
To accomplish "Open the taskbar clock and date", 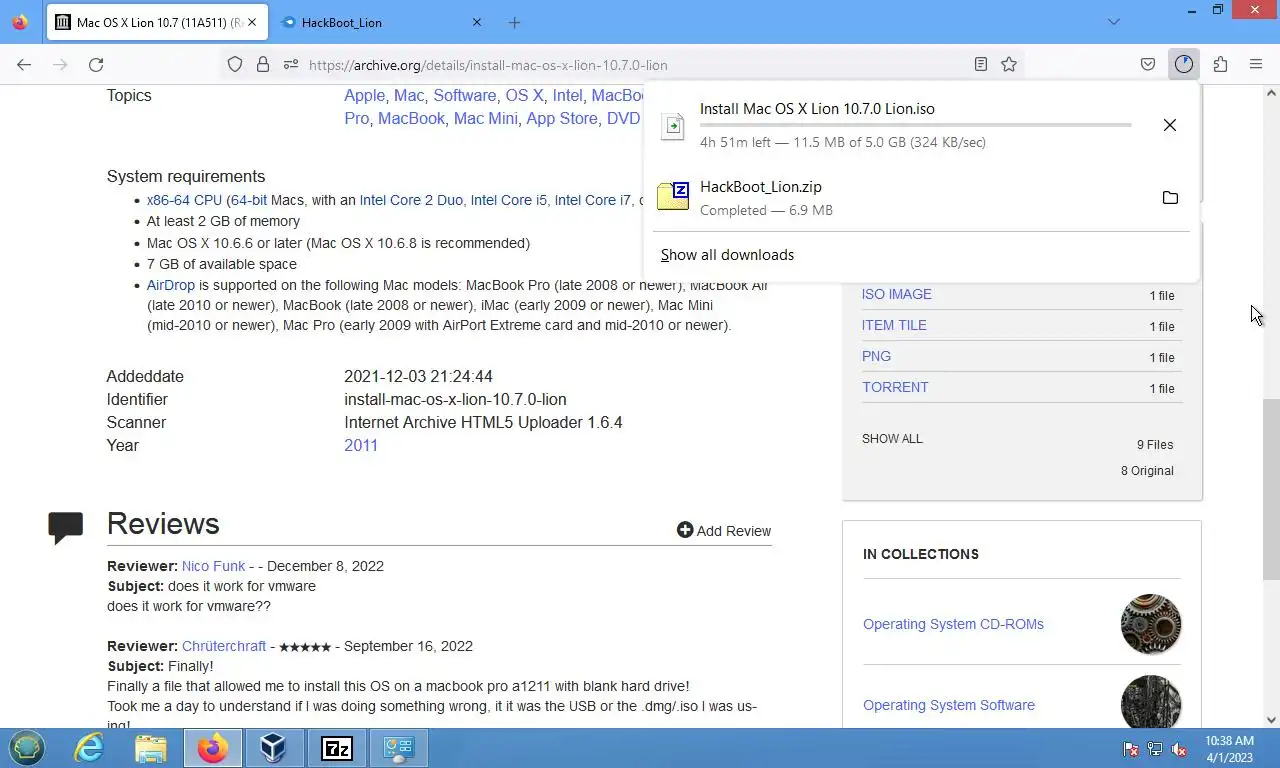I will click(x=1229, y=749).
